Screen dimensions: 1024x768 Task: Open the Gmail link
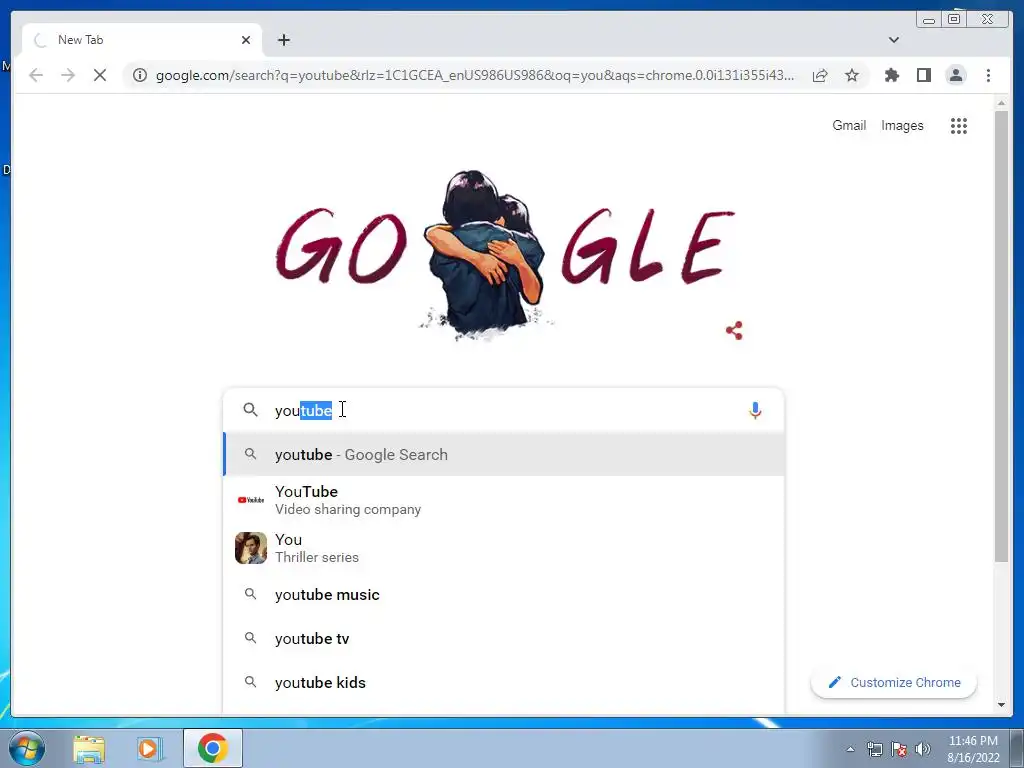[x=848, y=125]
